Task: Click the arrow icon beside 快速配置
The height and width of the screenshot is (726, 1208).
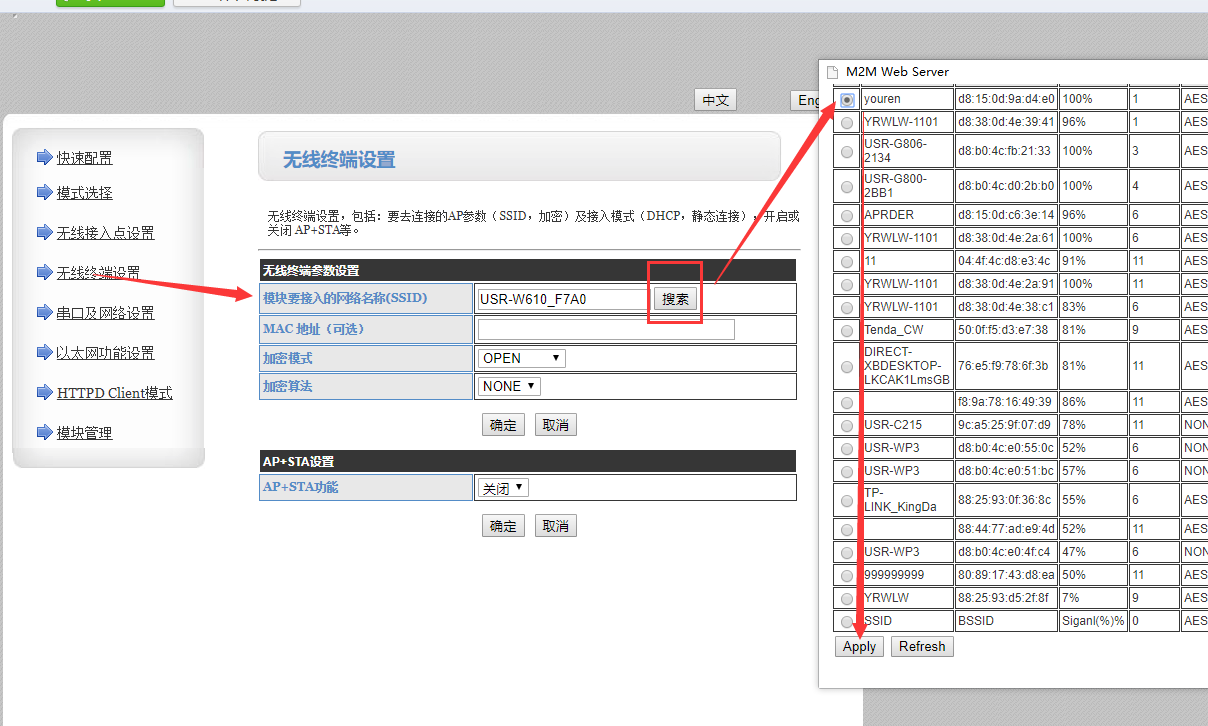Action: click(43, 157)
